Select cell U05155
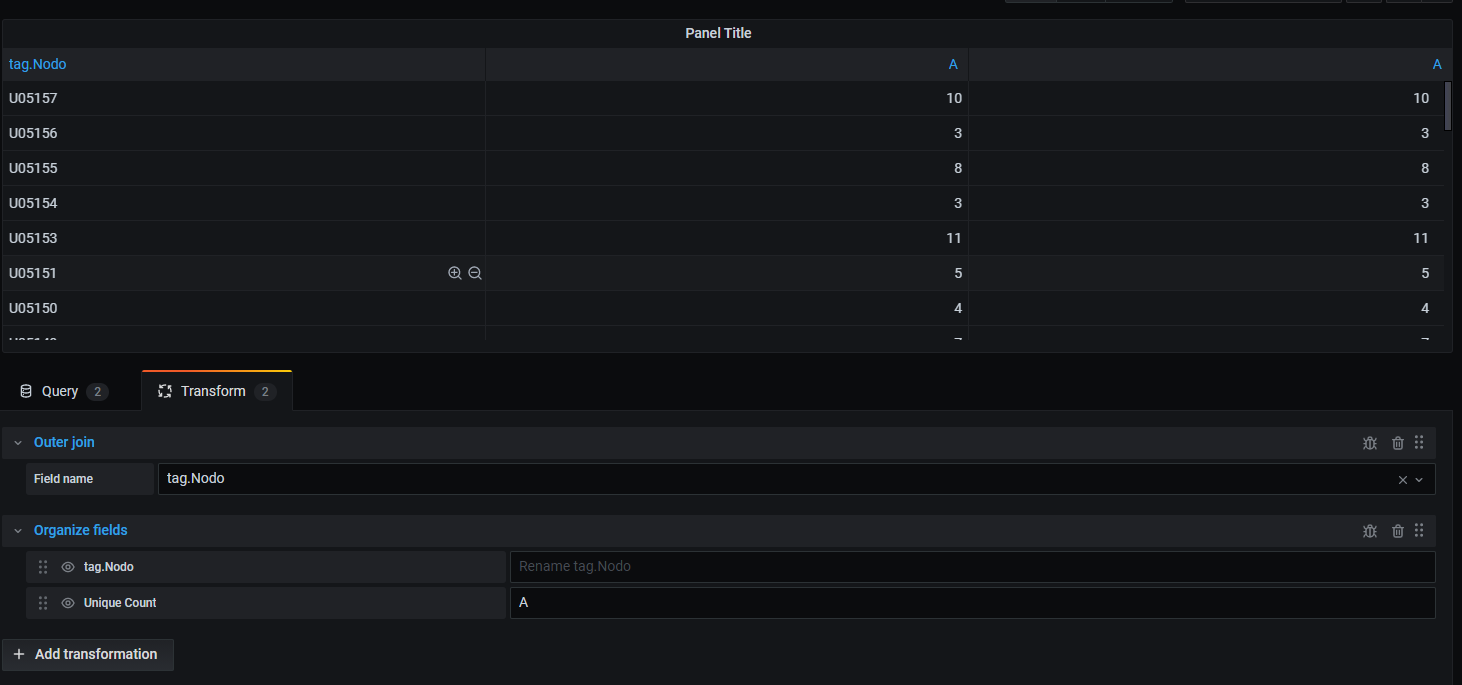 (x=244, y=168)
